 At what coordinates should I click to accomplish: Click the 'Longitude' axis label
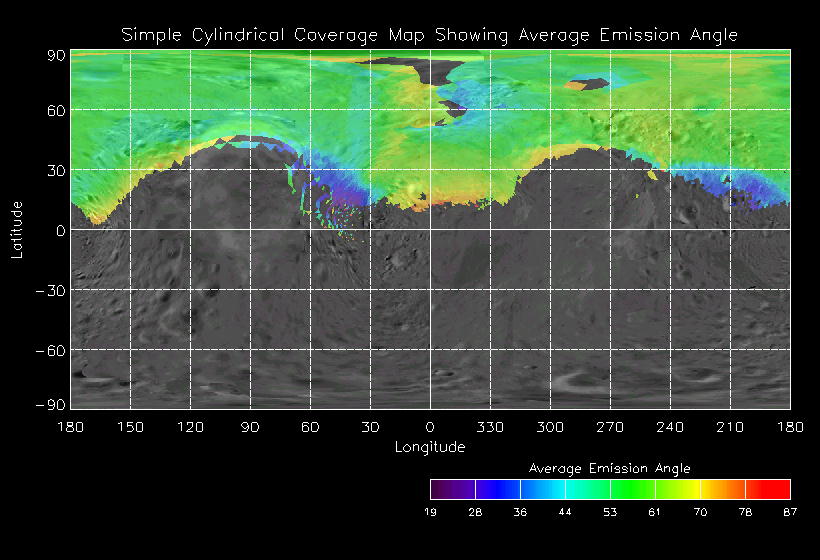click(x=430, y=447)
